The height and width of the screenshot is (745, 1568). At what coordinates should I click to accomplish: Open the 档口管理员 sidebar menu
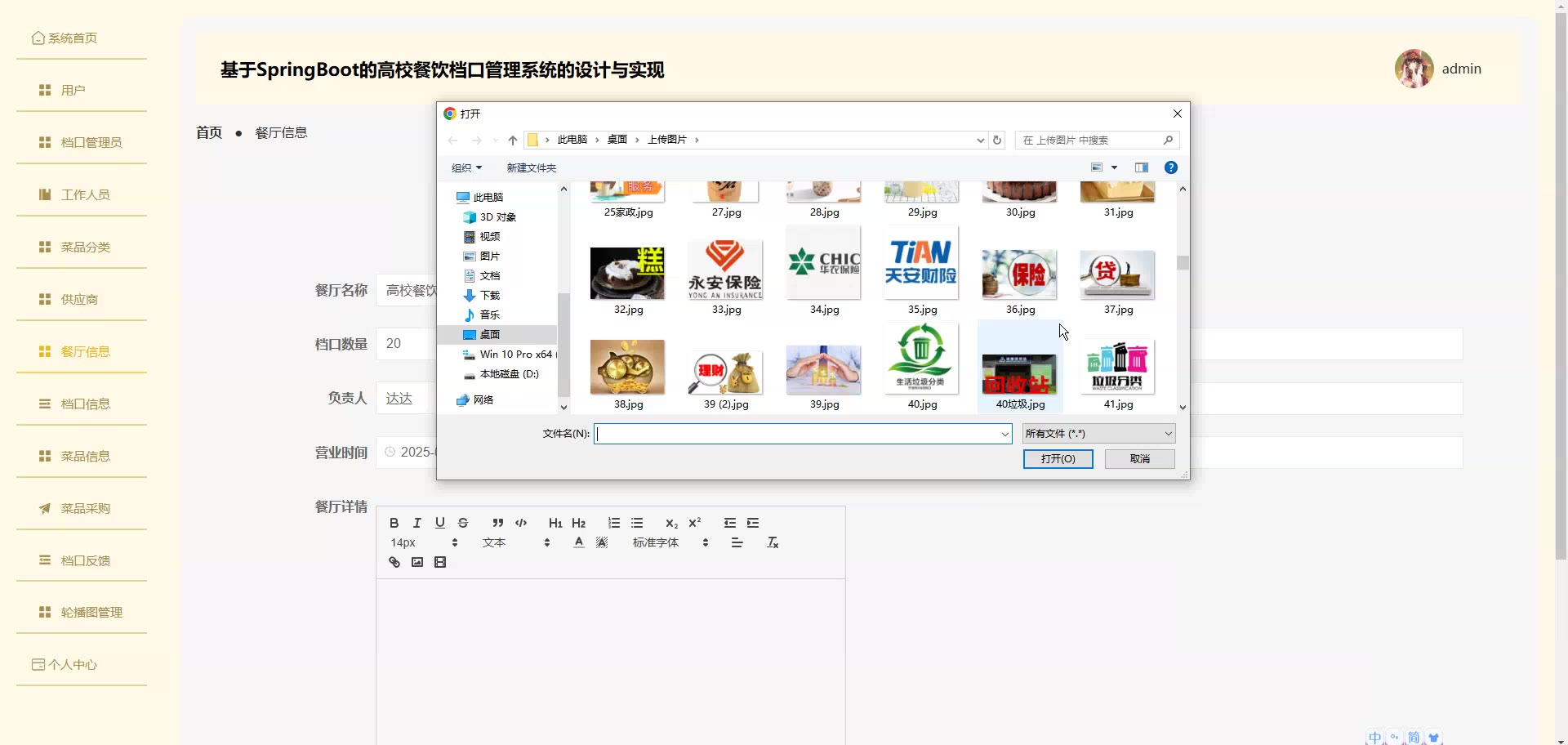coord(82,142)
